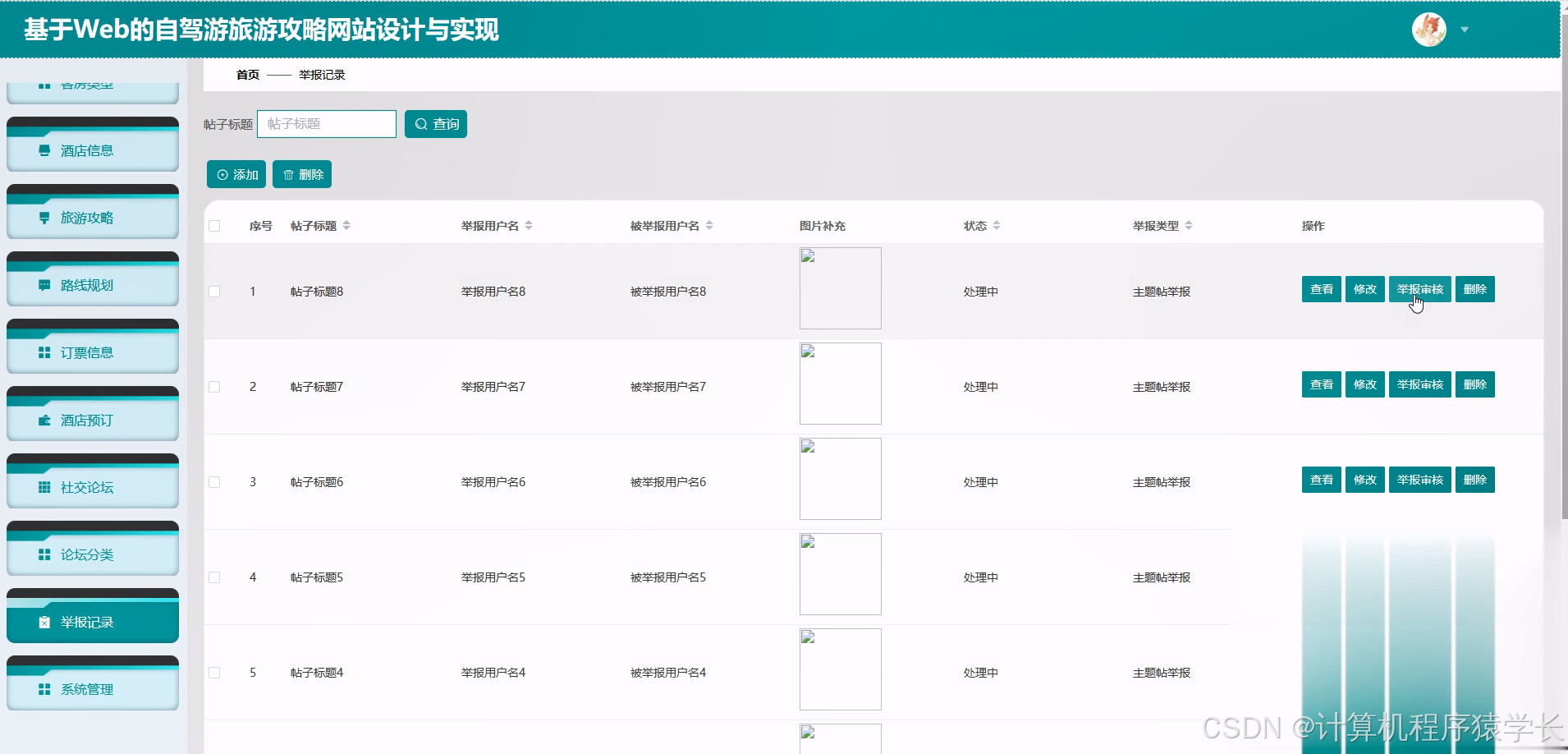Open the 举报记录 sidebar menu item
Screen dimensions: 1568x754
coord(93,622)
